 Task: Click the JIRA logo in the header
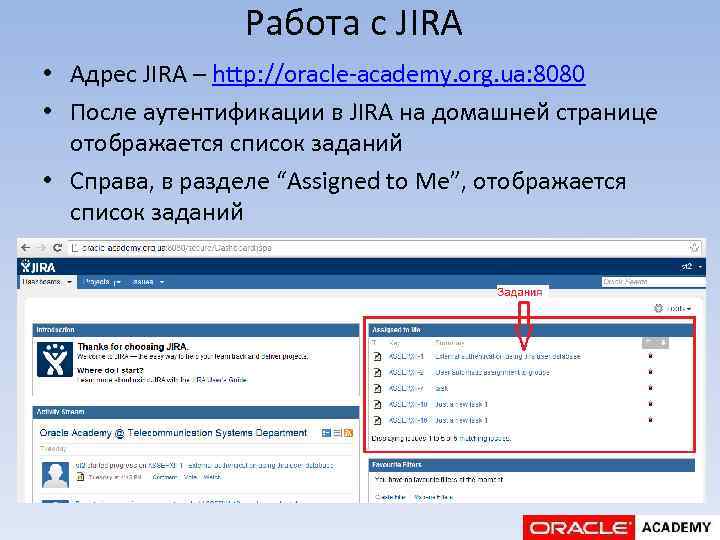tap(38, 267)
